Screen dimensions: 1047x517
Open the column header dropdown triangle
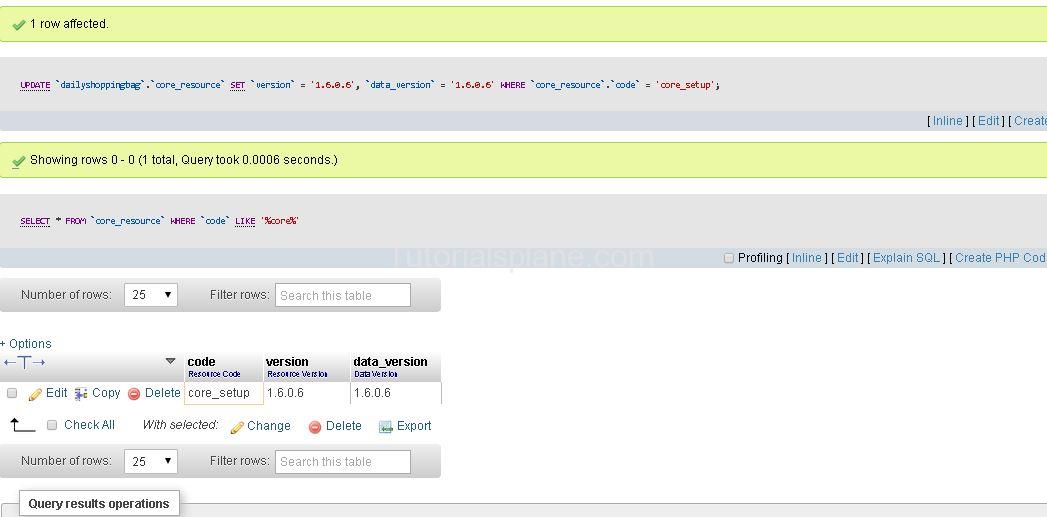pyautogui.click(x=170, y=361)
